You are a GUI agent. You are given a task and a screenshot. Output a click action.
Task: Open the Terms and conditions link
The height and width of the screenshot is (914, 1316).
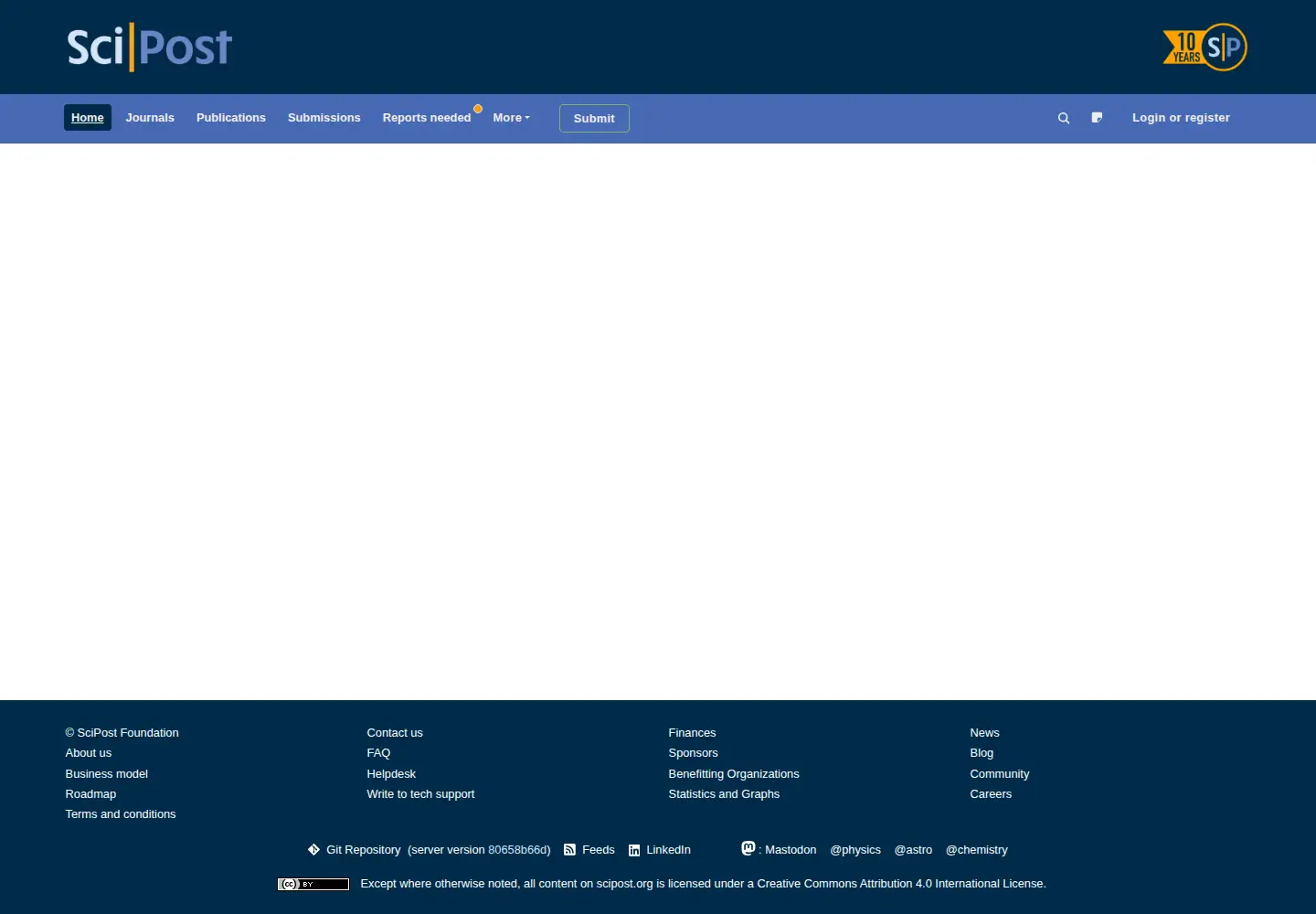click(x=121, y=814)
